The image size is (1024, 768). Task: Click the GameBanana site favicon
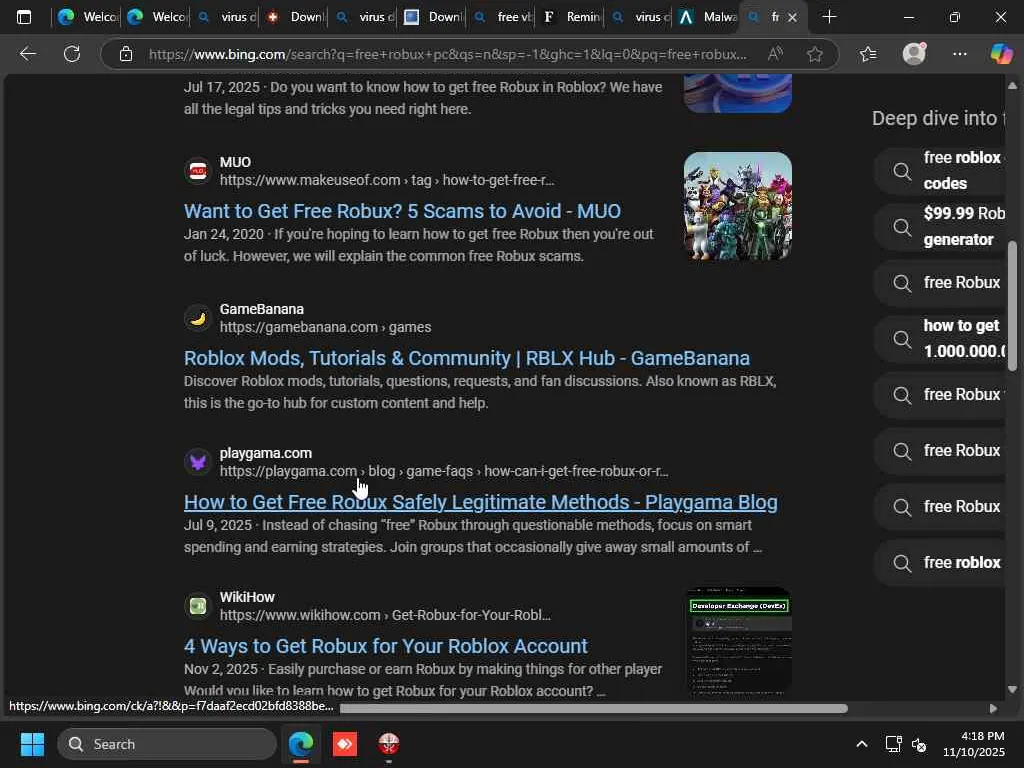pyautogui.click(x=197, y=318)
